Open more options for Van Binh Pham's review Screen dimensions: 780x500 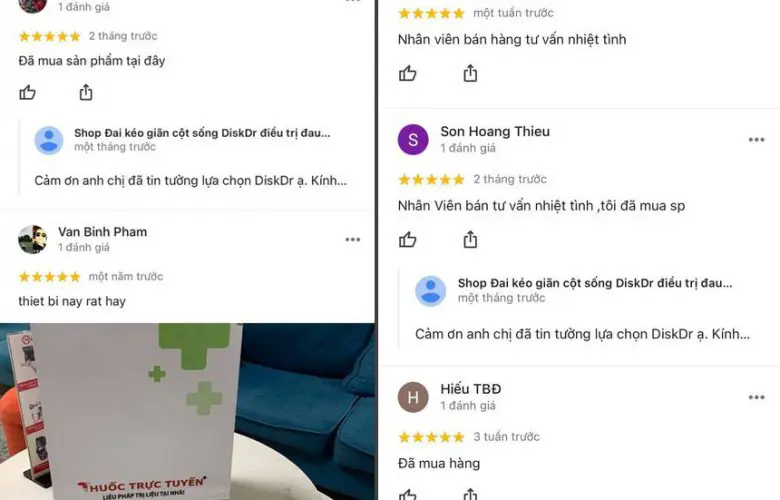[353, 240]
